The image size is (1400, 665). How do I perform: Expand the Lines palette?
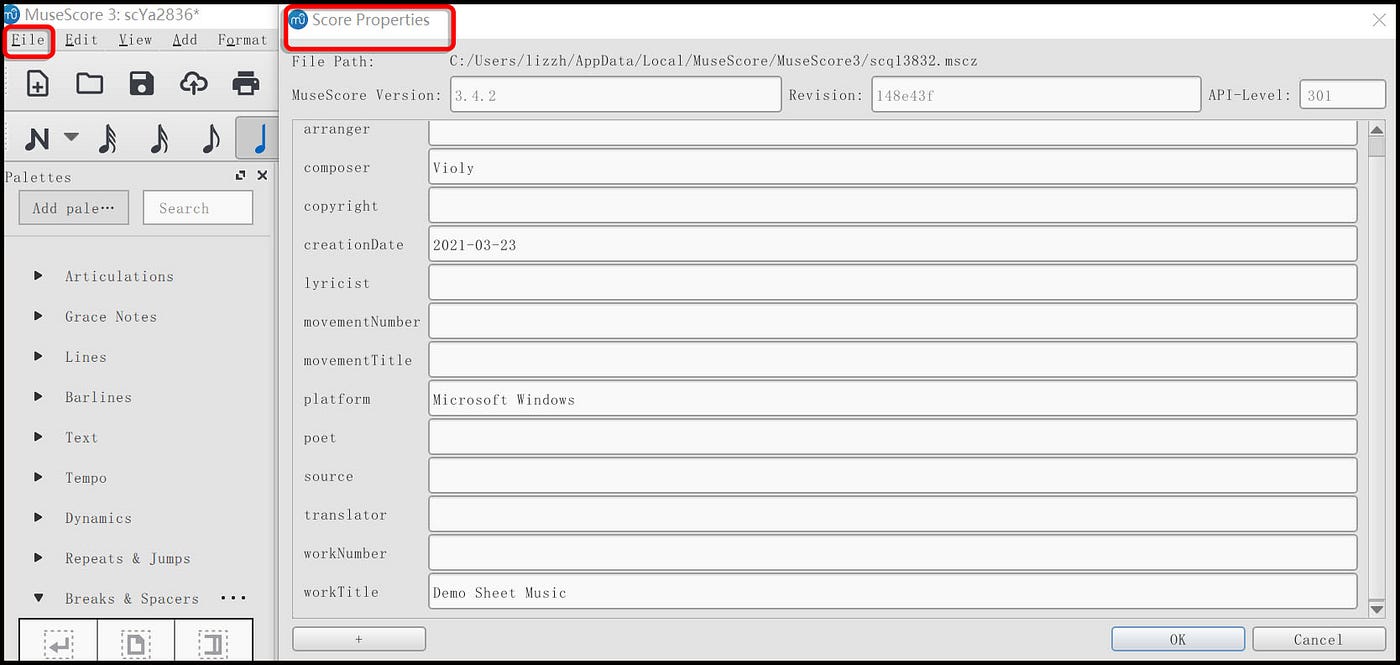tap(39, 356)
